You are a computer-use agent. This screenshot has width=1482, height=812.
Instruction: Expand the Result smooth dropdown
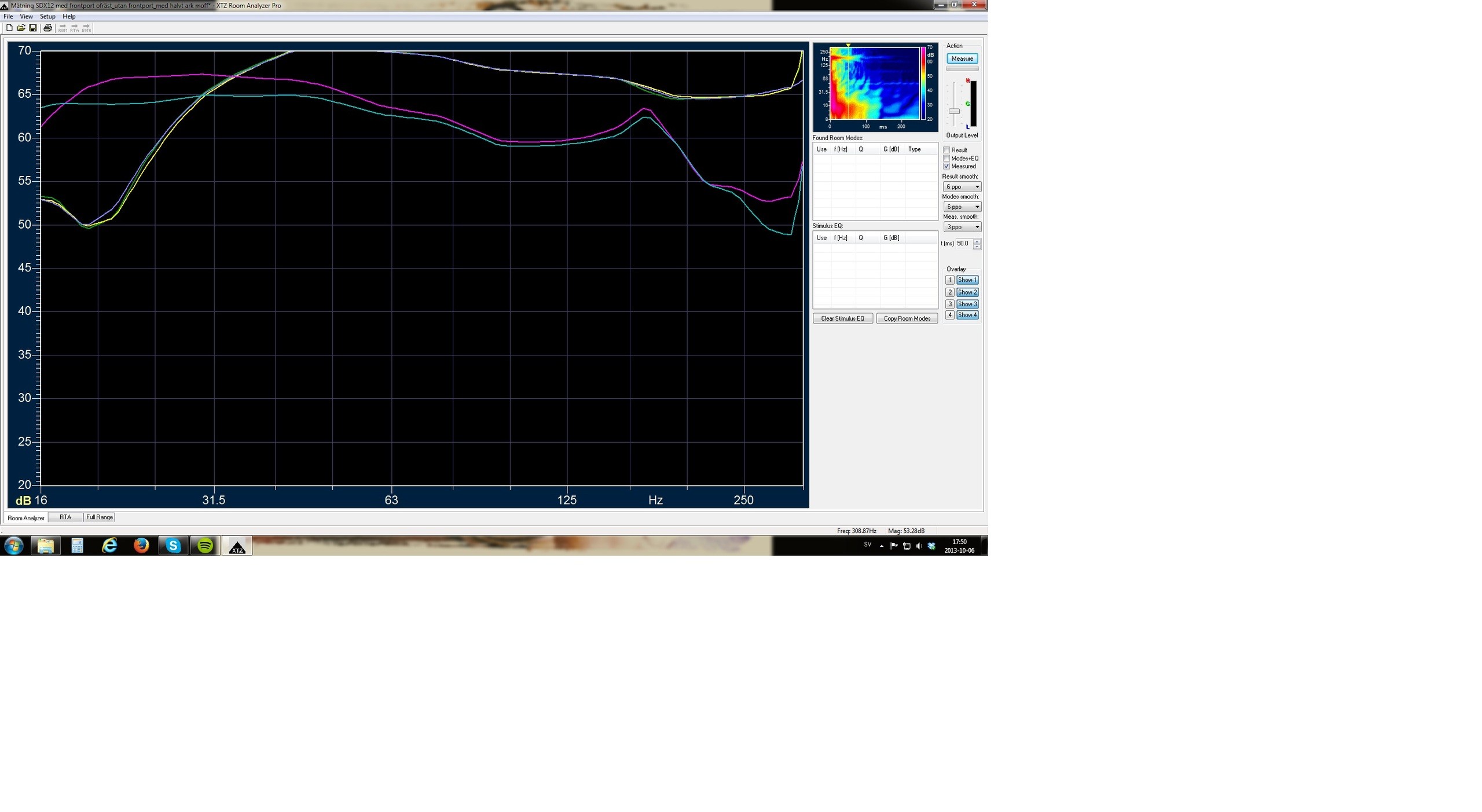pyautogui.click(x=962, y=186)
